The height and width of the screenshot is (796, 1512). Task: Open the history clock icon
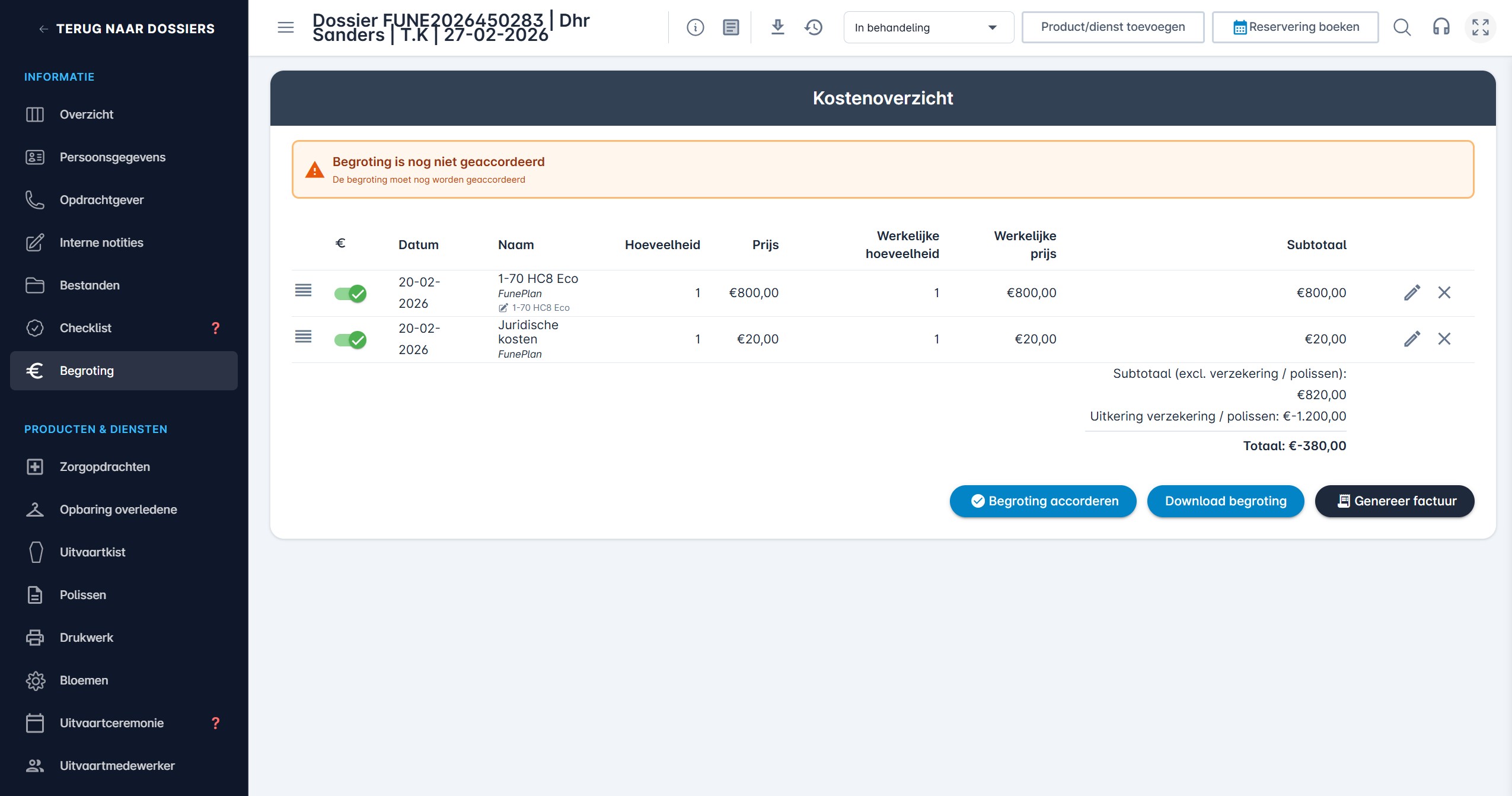pyautogui.click(x=814, y=27)
